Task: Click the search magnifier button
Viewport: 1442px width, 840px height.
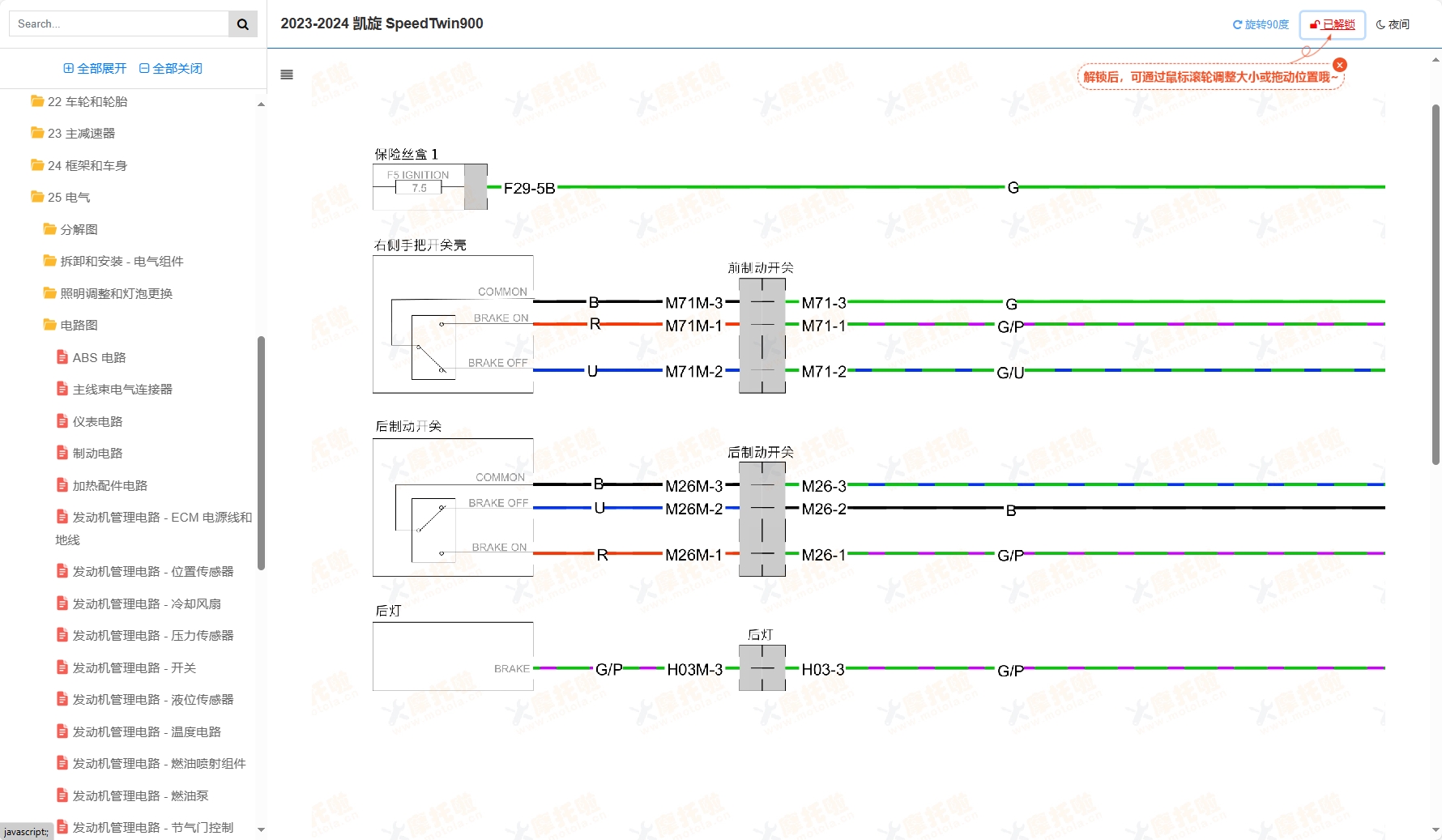Action: point(242,24)
